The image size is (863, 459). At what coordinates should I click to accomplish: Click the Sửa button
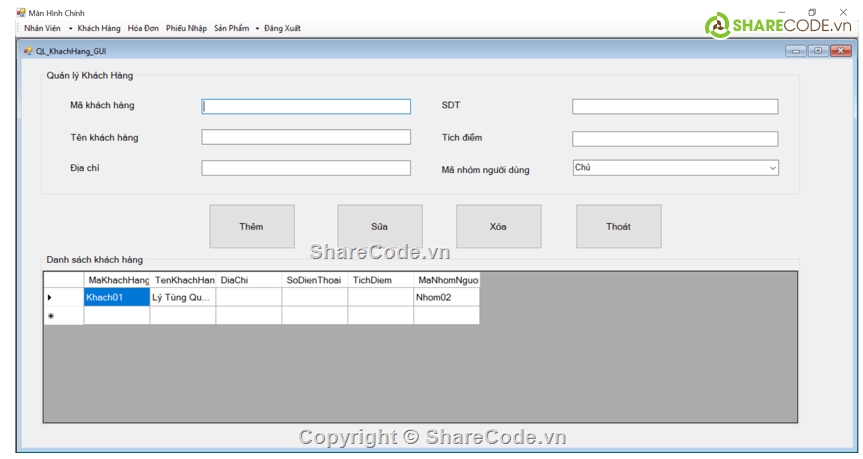(380, 226)
